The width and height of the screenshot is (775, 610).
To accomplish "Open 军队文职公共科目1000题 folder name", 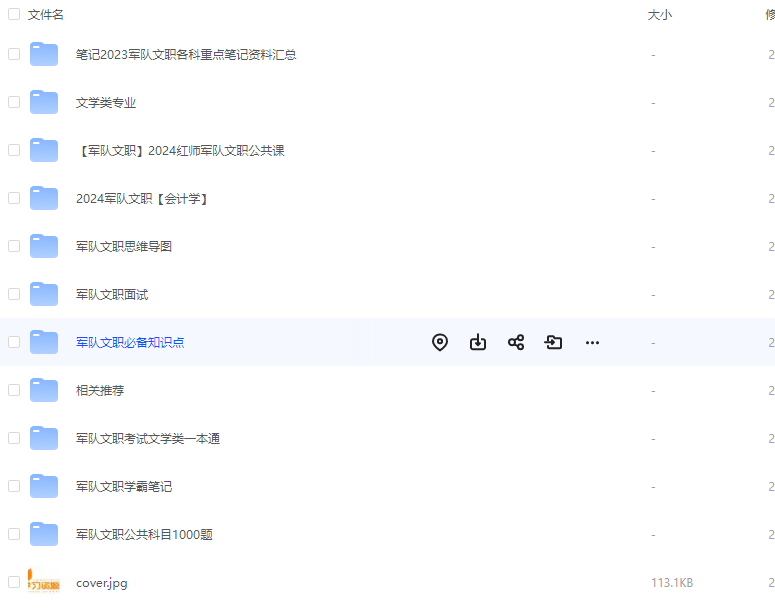I will [x=144, y=534].
